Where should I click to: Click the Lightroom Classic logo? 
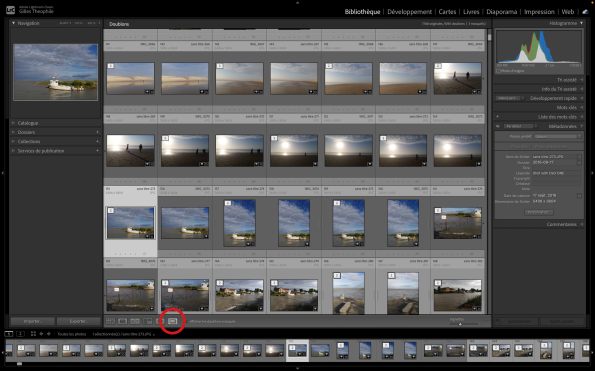tap(10, 10)
